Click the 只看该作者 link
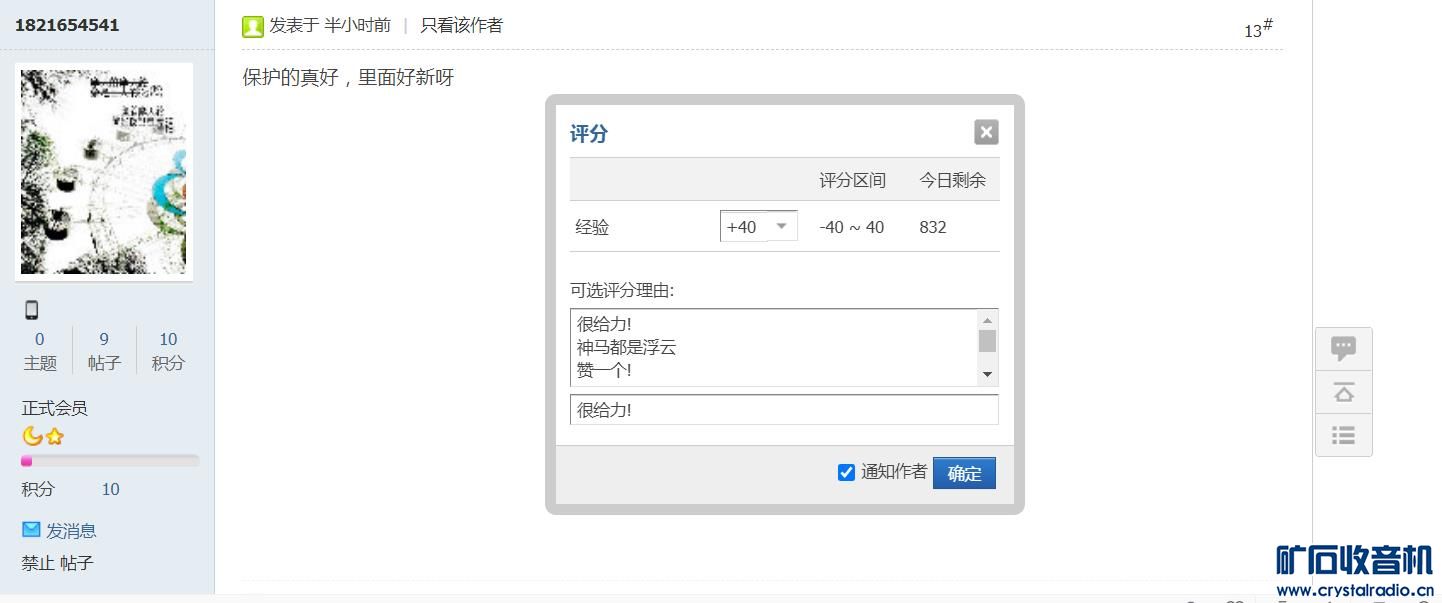The width and height of the screenshot is (1442, 603). 461,25
